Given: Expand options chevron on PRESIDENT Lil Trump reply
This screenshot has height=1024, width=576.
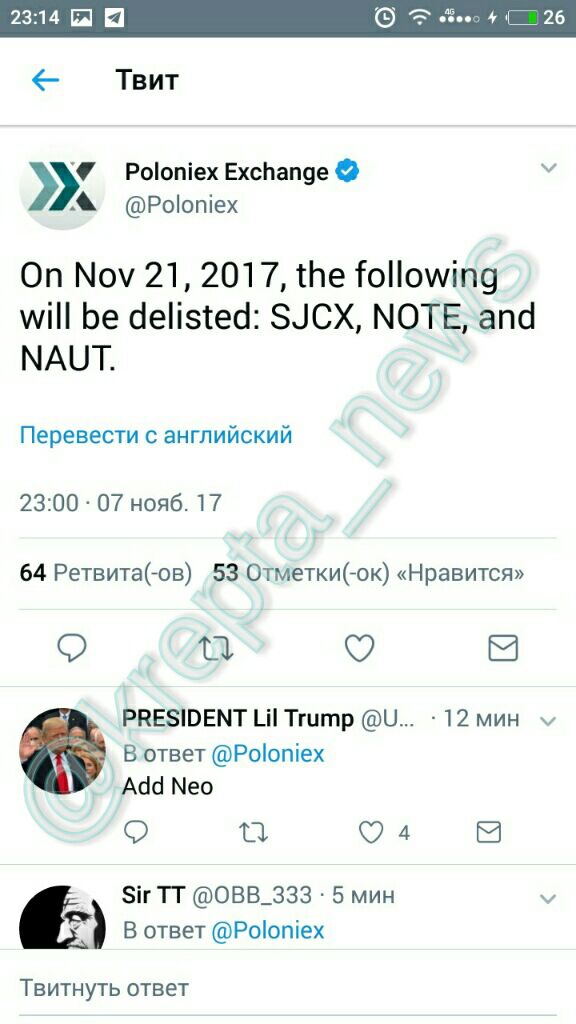Looking at the screenshot, I should (548, 721).
